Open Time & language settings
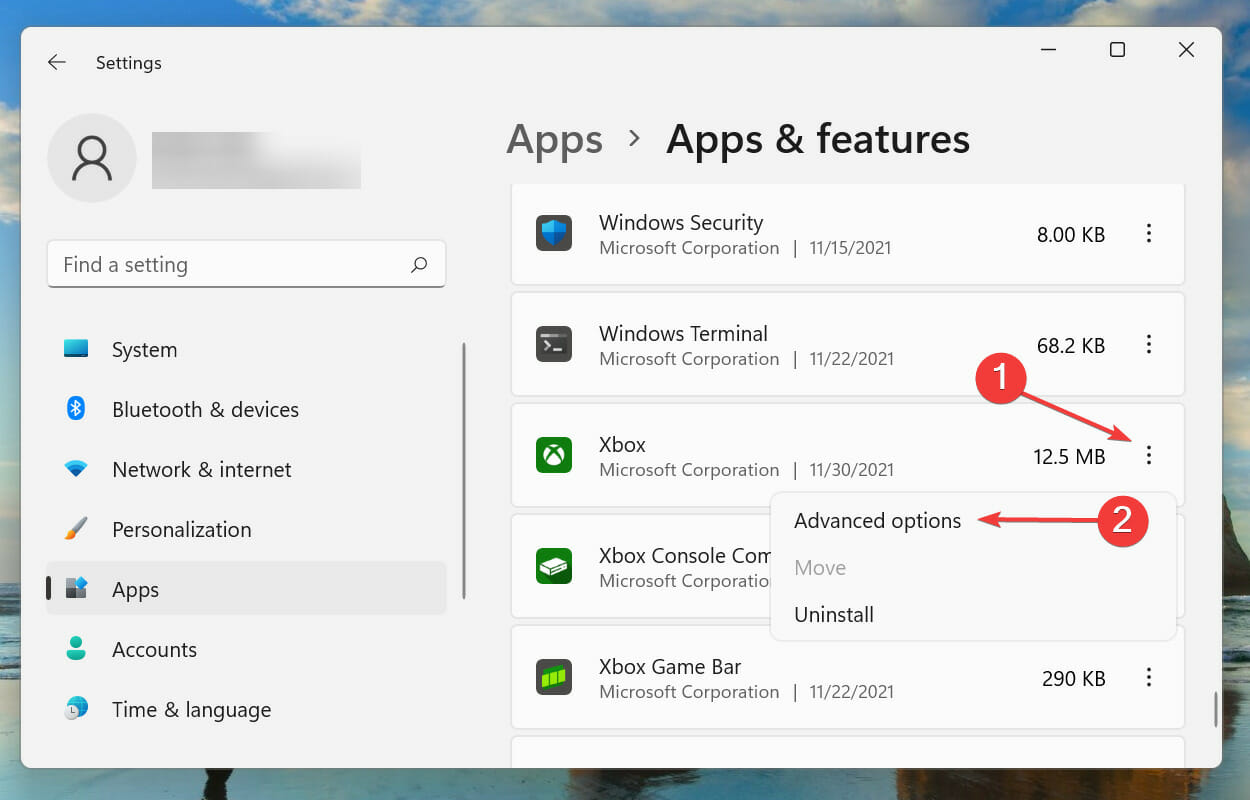 click(190, 709)
